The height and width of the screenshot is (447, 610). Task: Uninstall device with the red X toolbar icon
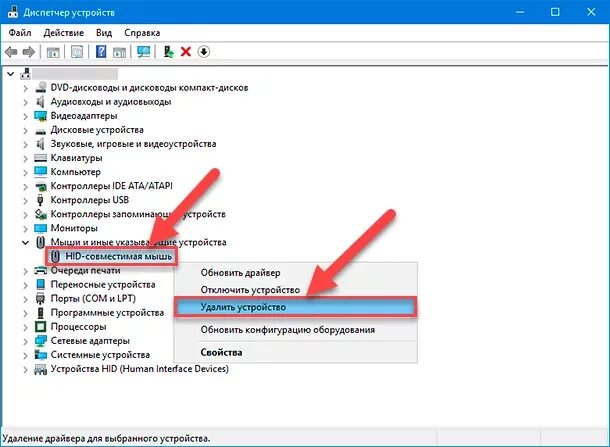(x=186, y=51)
